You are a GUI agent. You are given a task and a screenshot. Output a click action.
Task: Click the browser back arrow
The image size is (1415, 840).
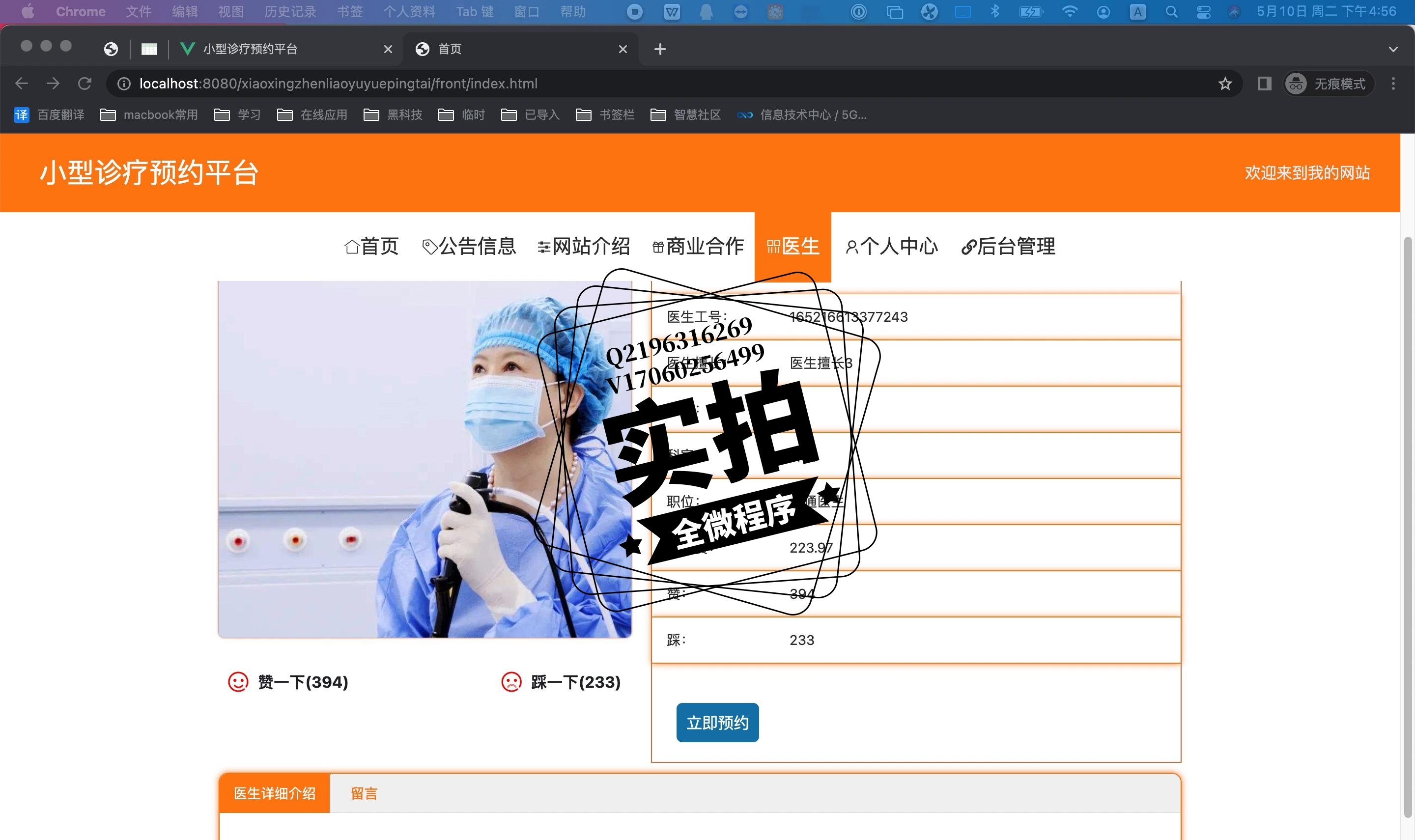(x=22, y=84)
